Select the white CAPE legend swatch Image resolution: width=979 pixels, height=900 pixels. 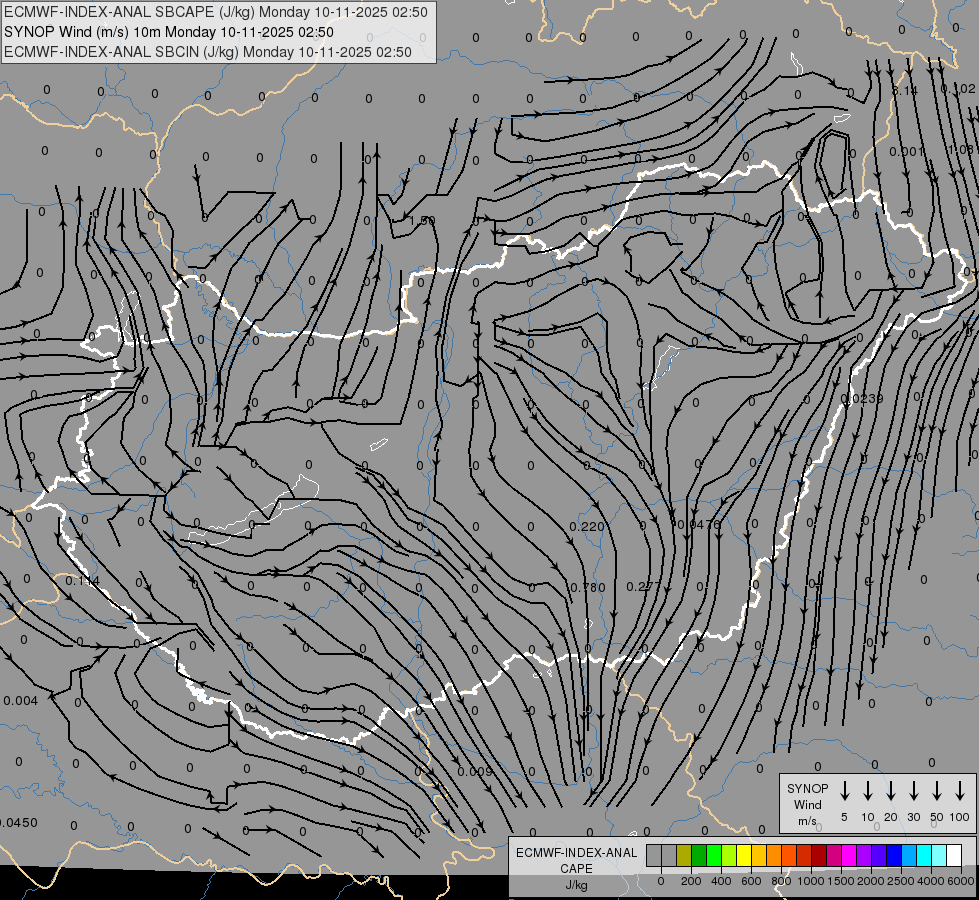[954, 855]
